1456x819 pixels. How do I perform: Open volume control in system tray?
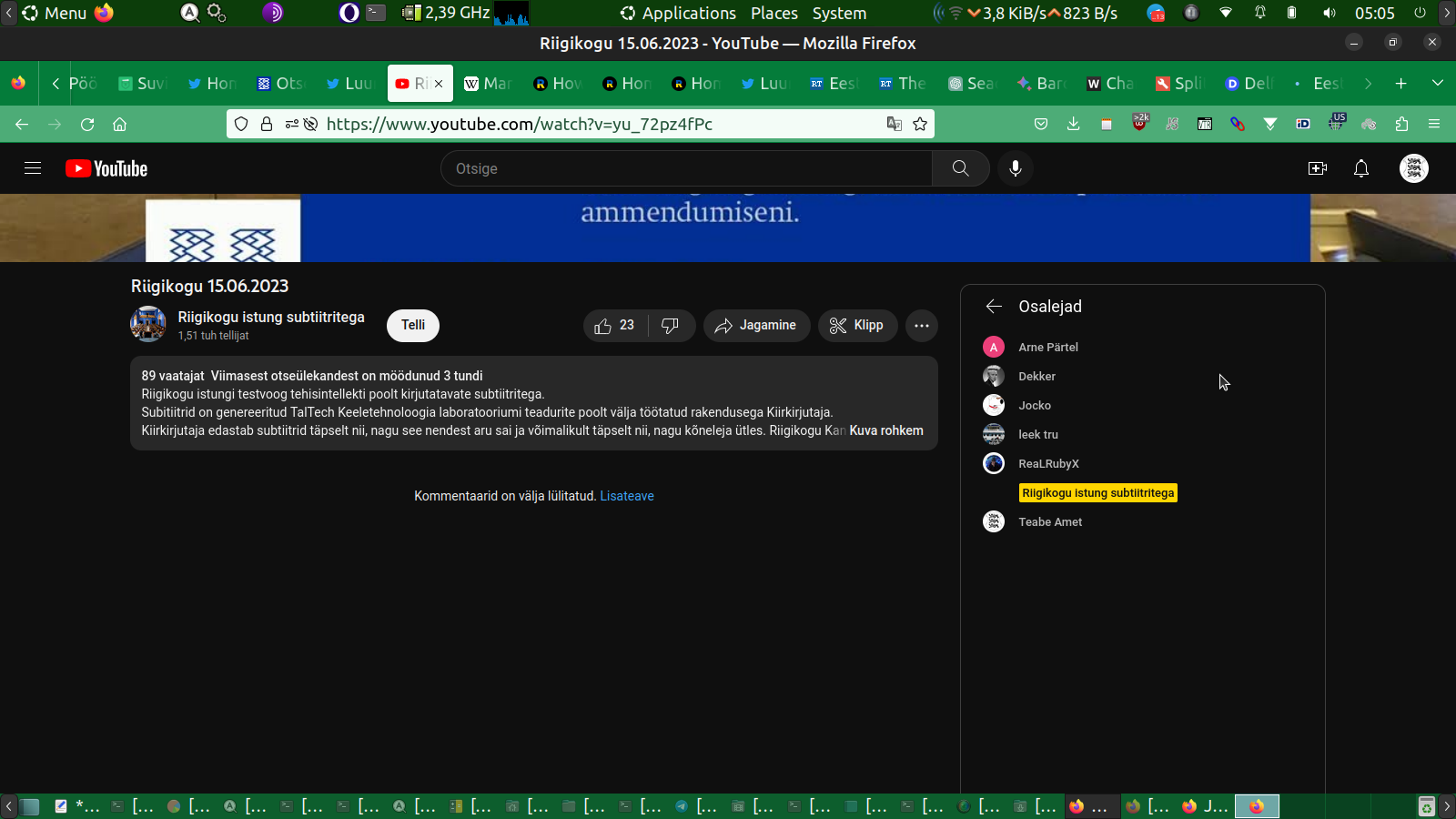(x=1329, y=13)
